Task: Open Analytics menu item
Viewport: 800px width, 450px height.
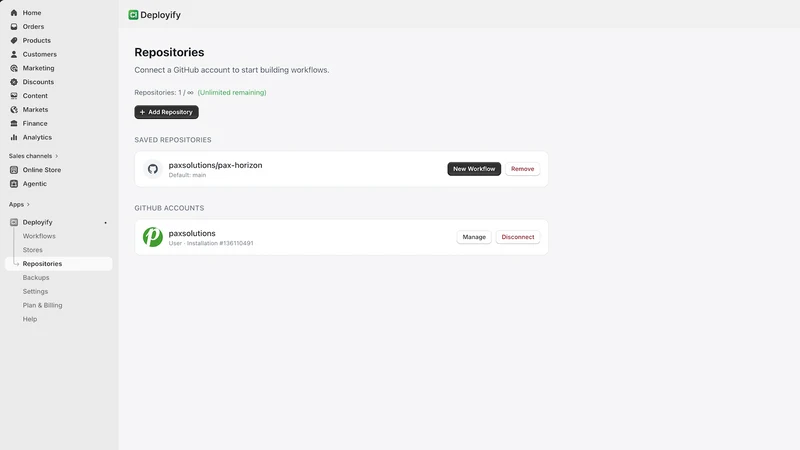Action: 37,137
